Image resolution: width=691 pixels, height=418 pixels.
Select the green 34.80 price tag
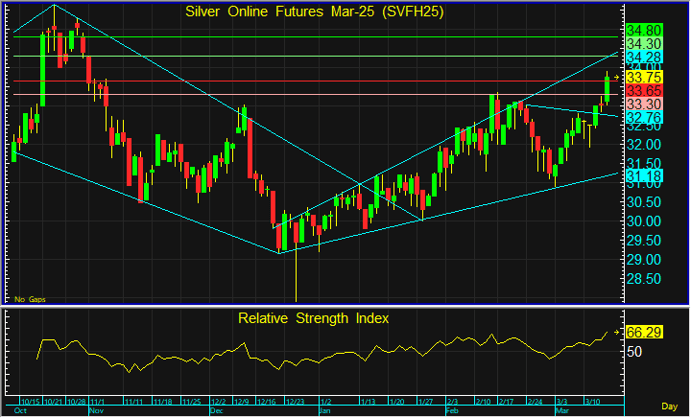[646, 31]
